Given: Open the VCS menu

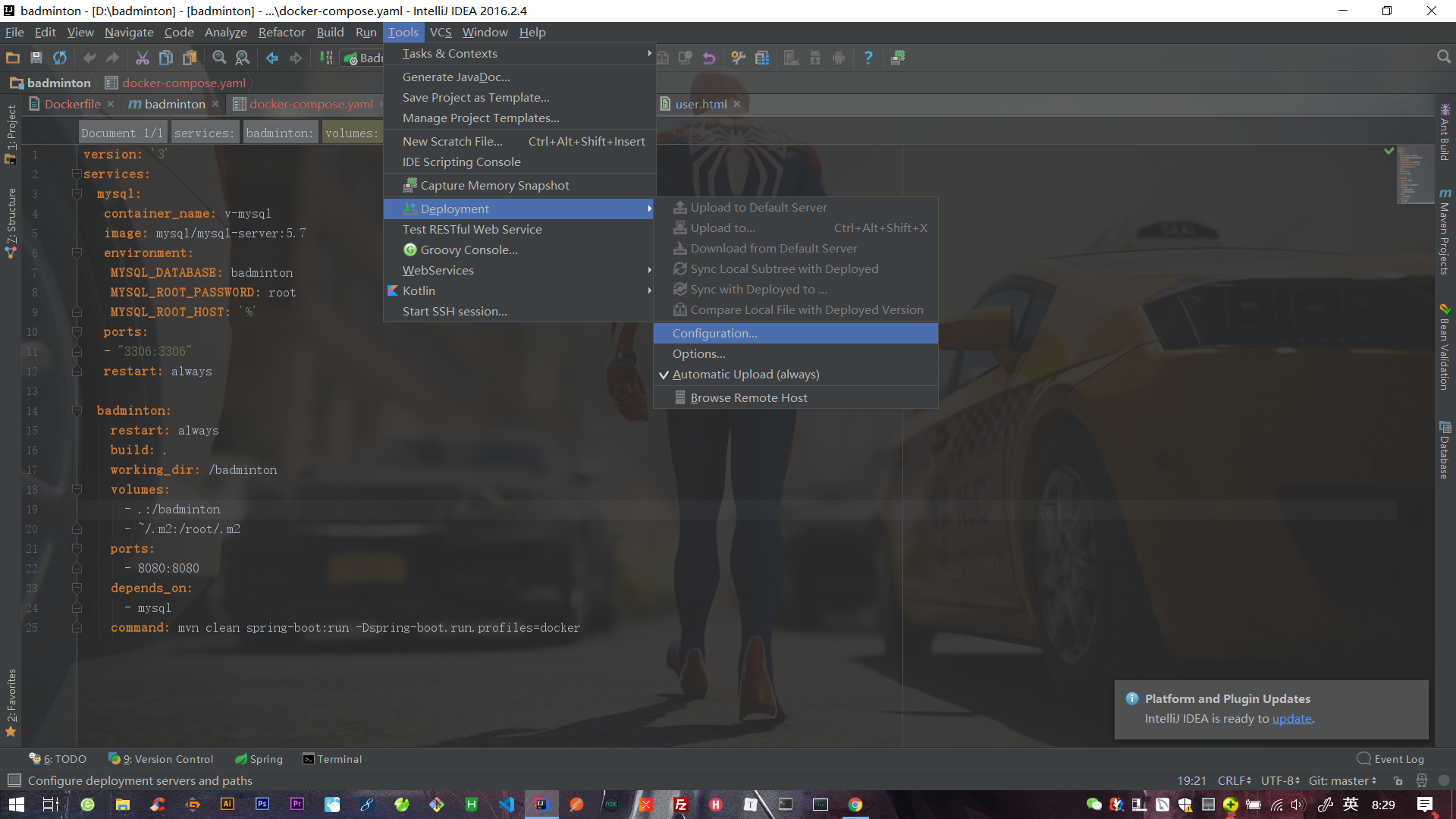Looking at the screenshot, I should [x=440, y=33].
